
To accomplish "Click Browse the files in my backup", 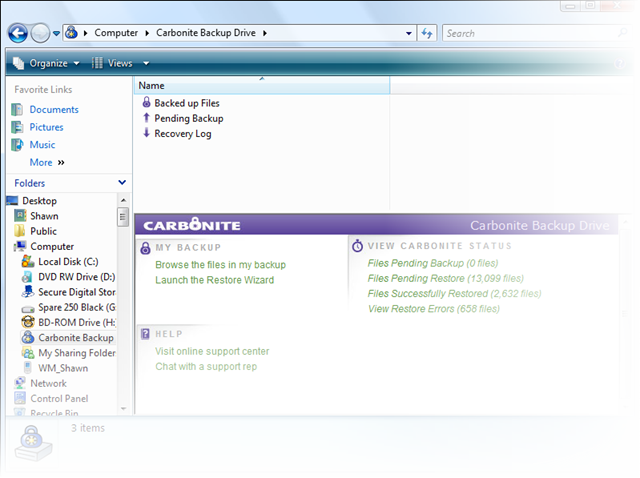I will point(220,265).
